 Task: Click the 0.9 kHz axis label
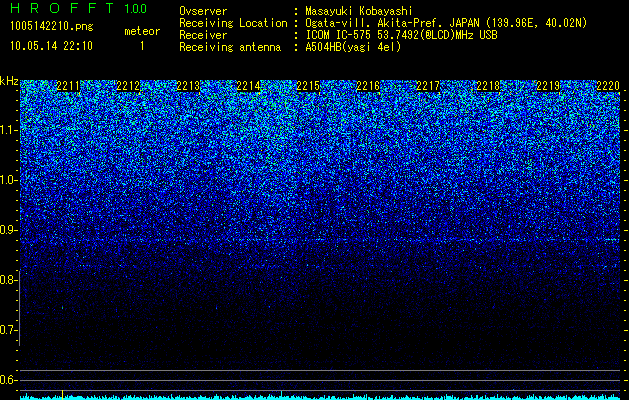point(8,230)
